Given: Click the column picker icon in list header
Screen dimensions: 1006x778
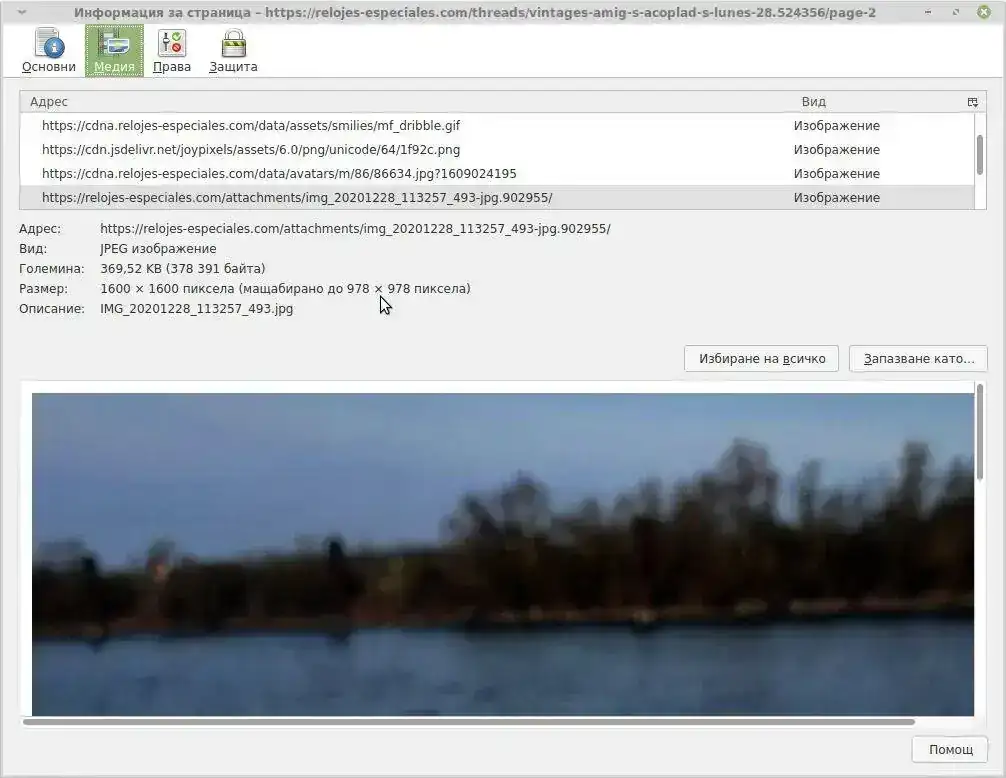Looking at the screenshot, I should 973,102.
